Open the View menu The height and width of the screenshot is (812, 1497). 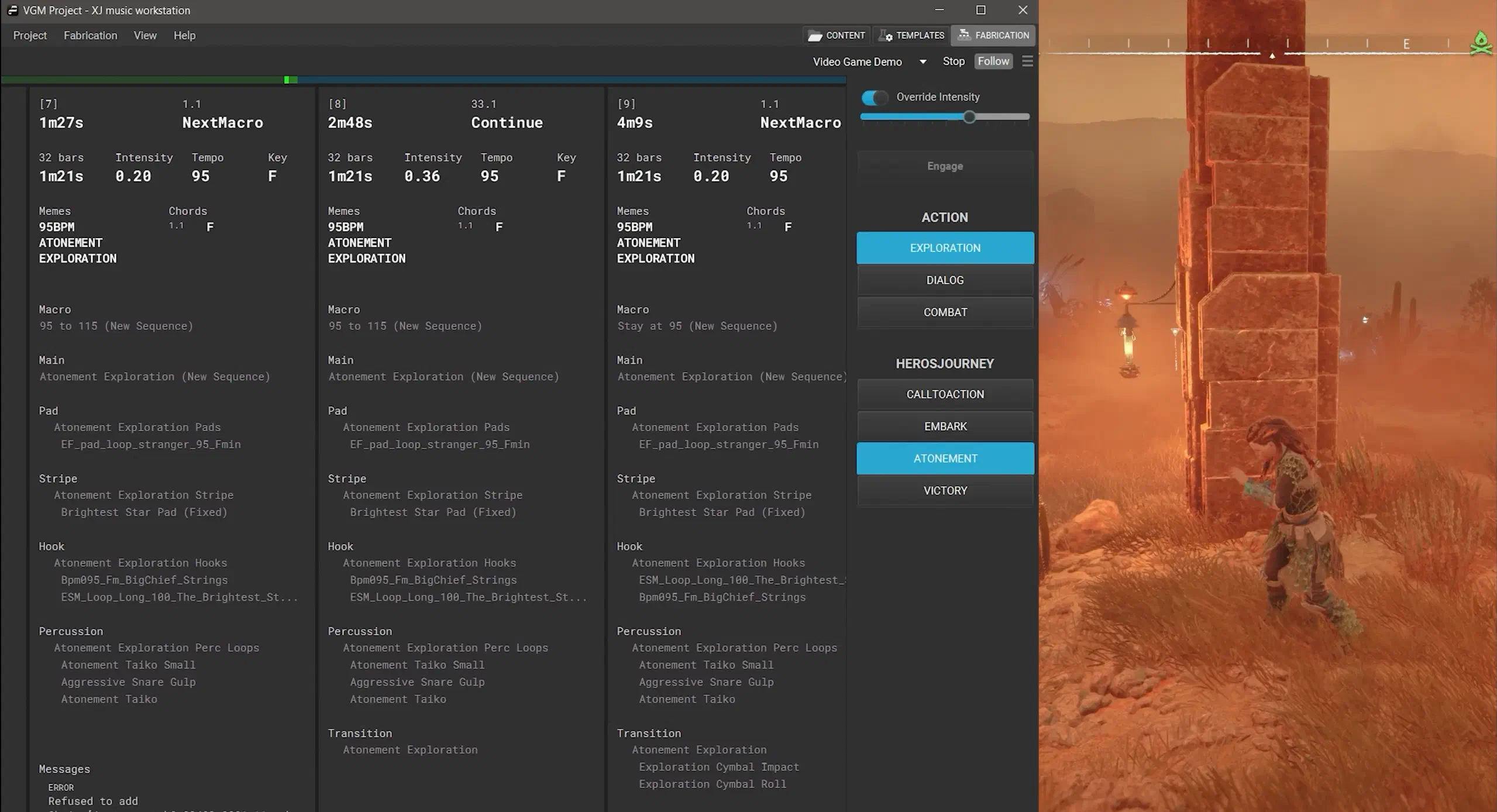click(x=145, y=36)
